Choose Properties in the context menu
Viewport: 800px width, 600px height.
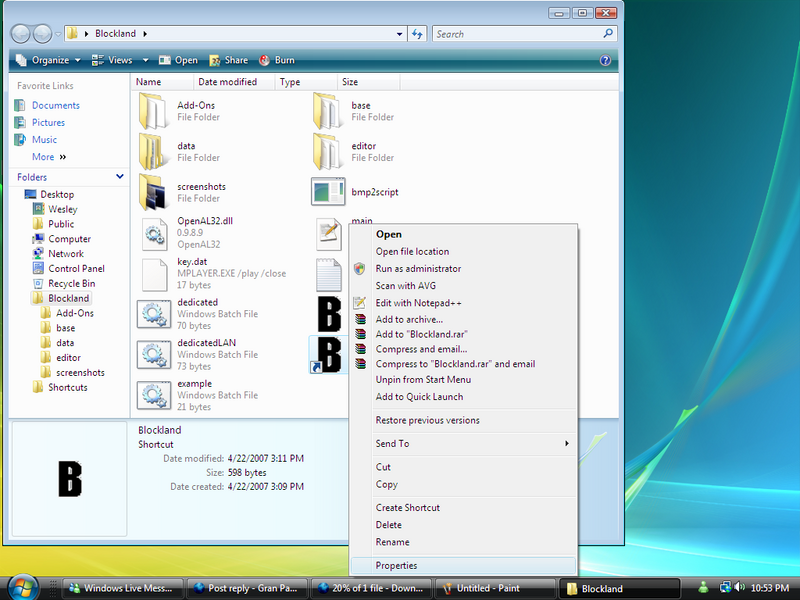click(x=396, y=565)
